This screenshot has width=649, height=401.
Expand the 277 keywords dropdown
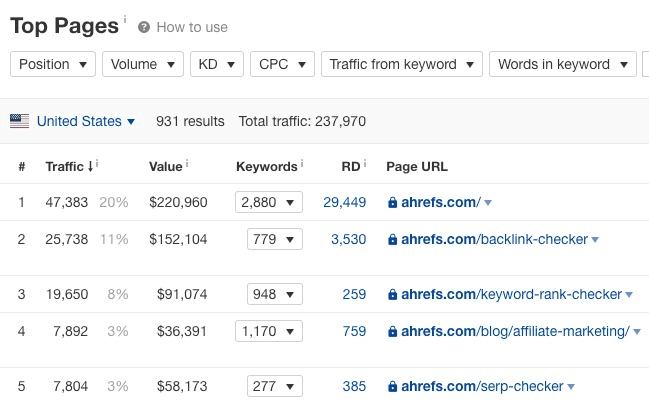pyautogui.click(x=275, y=386)
